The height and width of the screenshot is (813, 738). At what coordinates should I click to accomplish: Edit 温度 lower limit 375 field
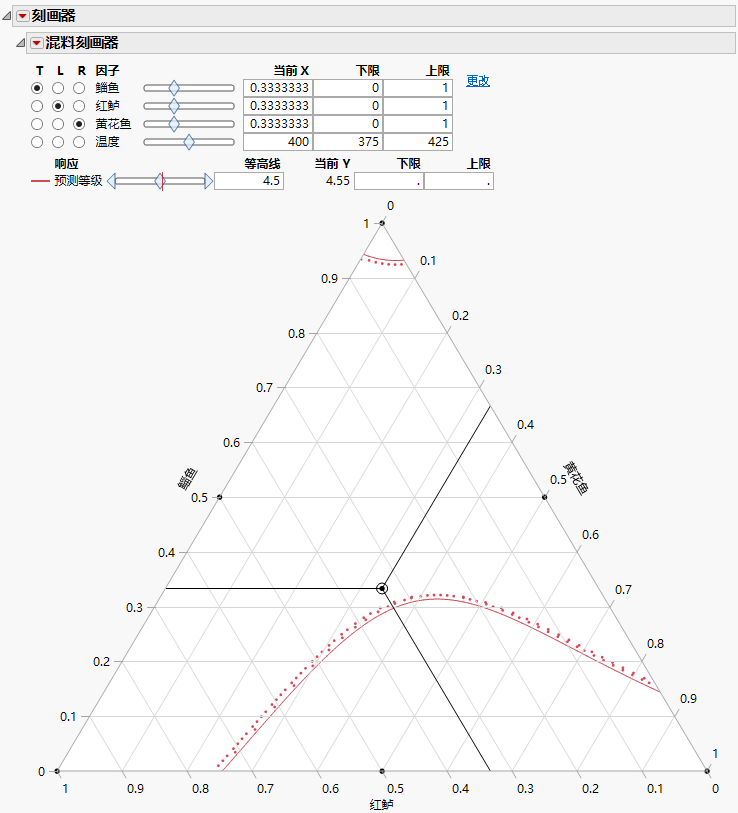(x=348, y=142)
